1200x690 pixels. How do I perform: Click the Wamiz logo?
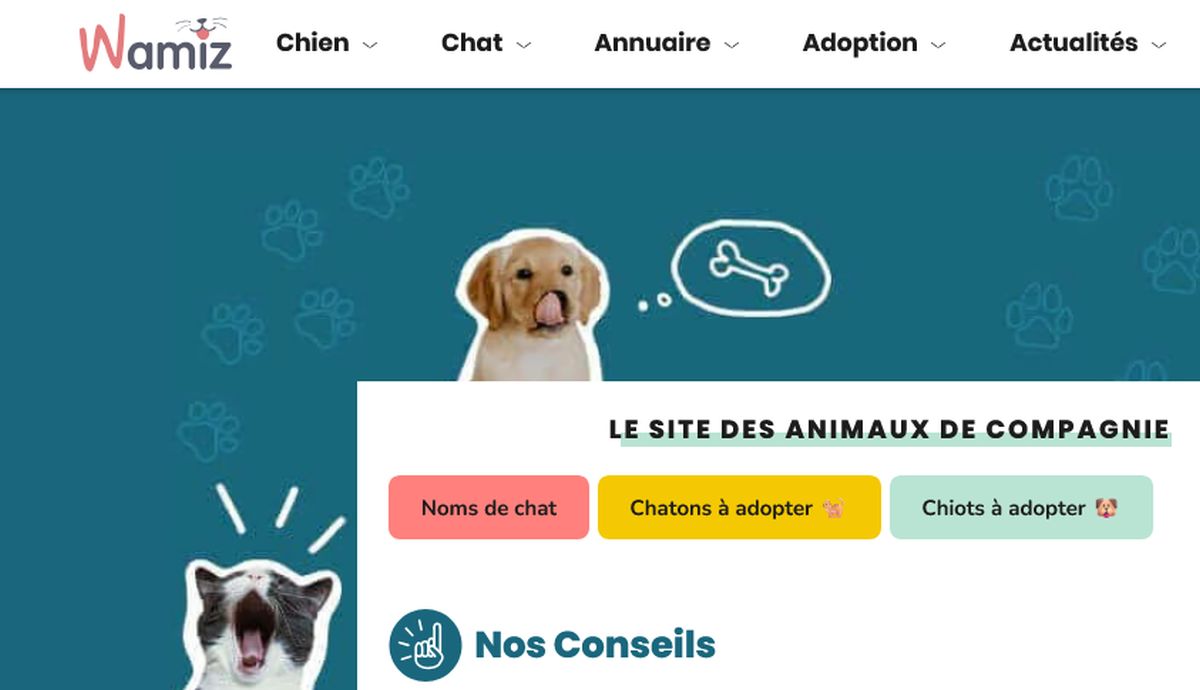click(156, 43)
